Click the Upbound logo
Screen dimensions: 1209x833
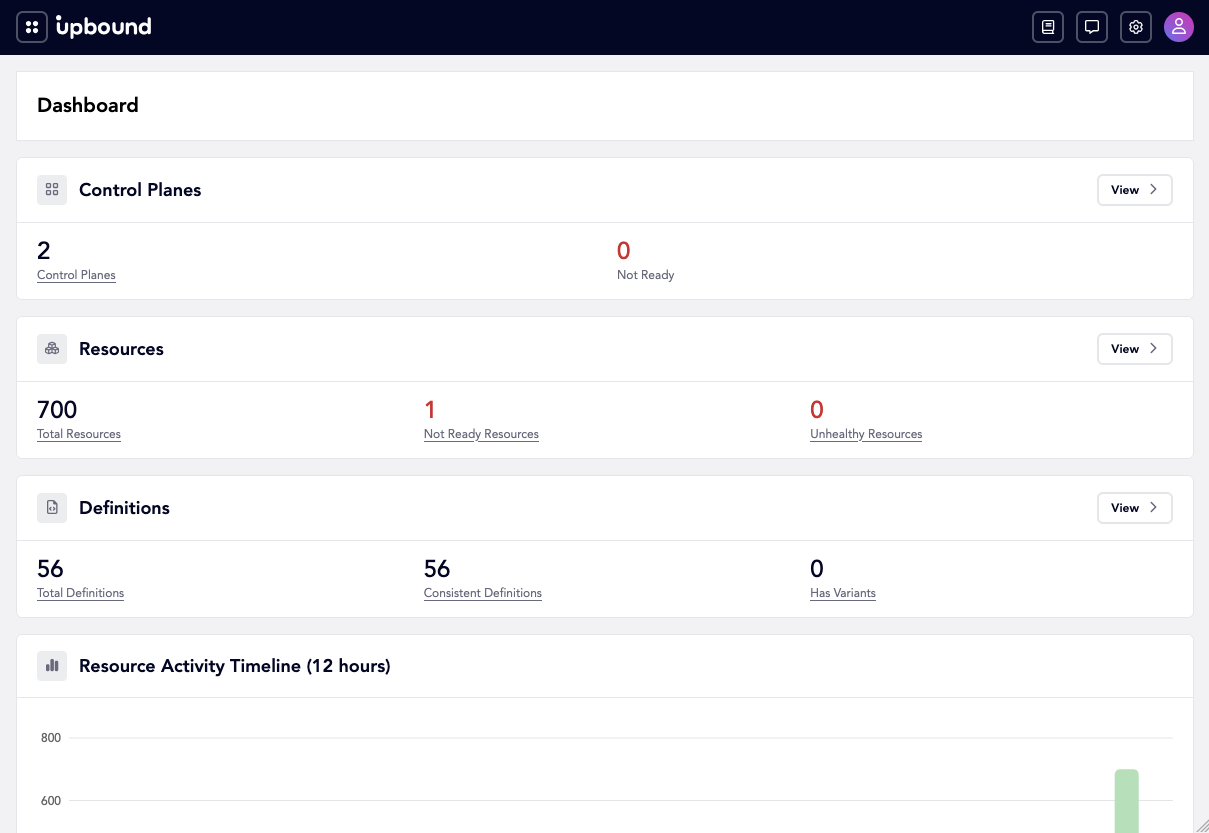(104, 26)
